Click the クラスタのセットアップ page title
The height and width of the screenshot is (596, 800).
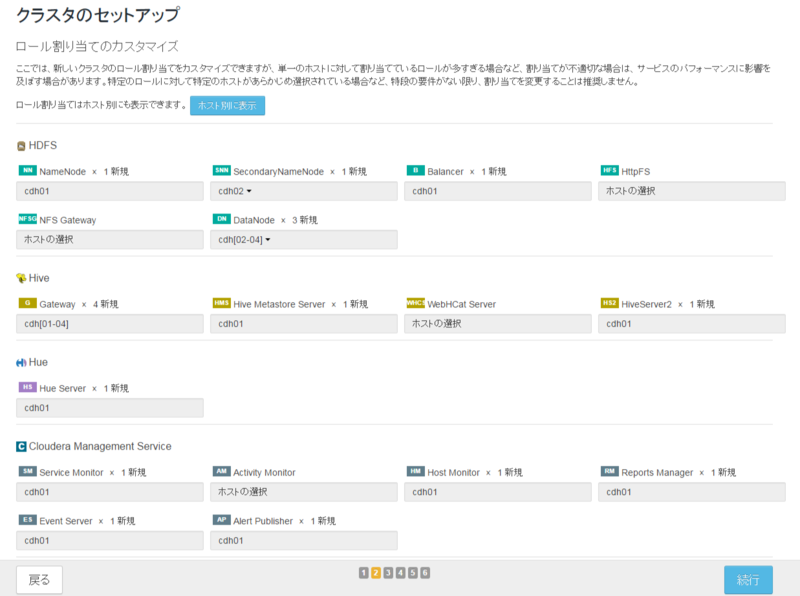pyautogui.click(x=98, y=15)
